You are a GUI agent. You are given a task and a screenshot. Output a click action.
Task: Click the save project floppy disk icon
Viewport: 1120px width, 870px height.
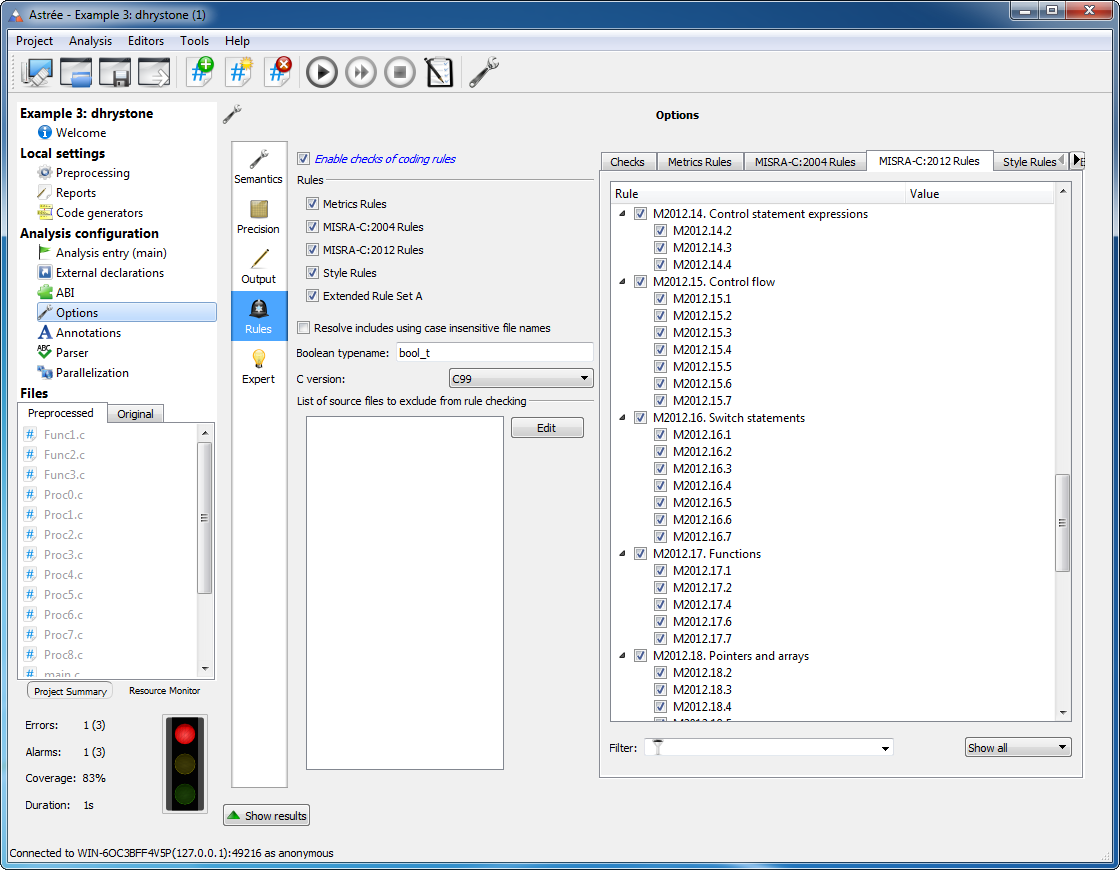(114, 72)
